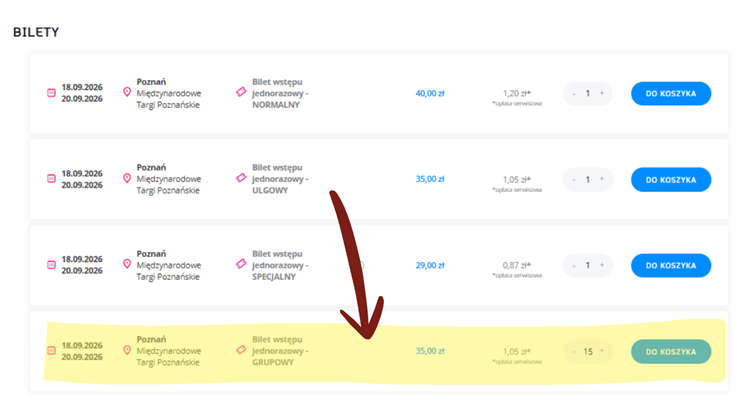The height and width of the screenshot is (417, 748).
Task: Decrease quantity for ULGOWY ticket
Action: (x=573, y=180)
